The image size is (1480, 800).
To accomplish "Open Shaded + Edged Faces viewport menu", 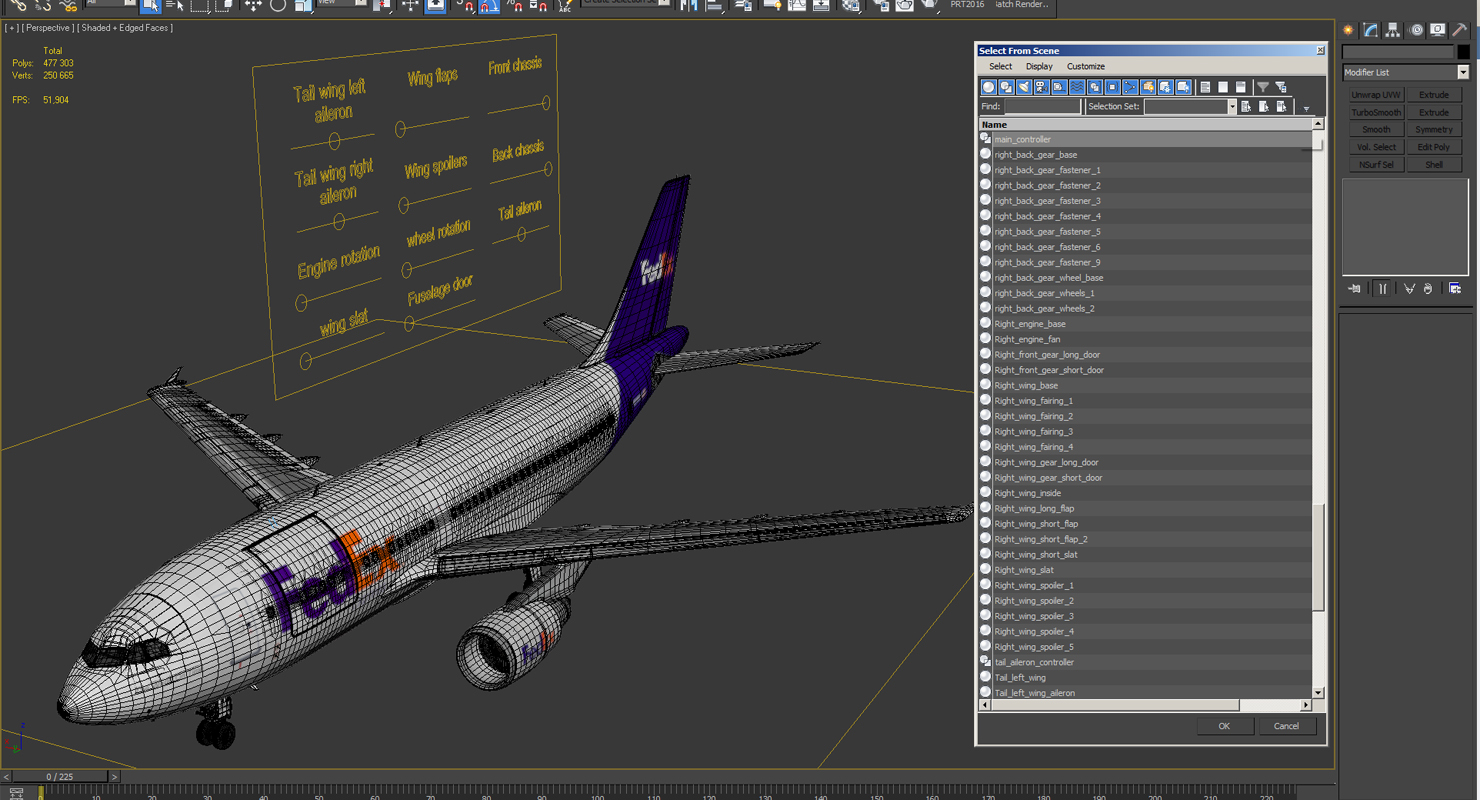I will coord(125,28).
